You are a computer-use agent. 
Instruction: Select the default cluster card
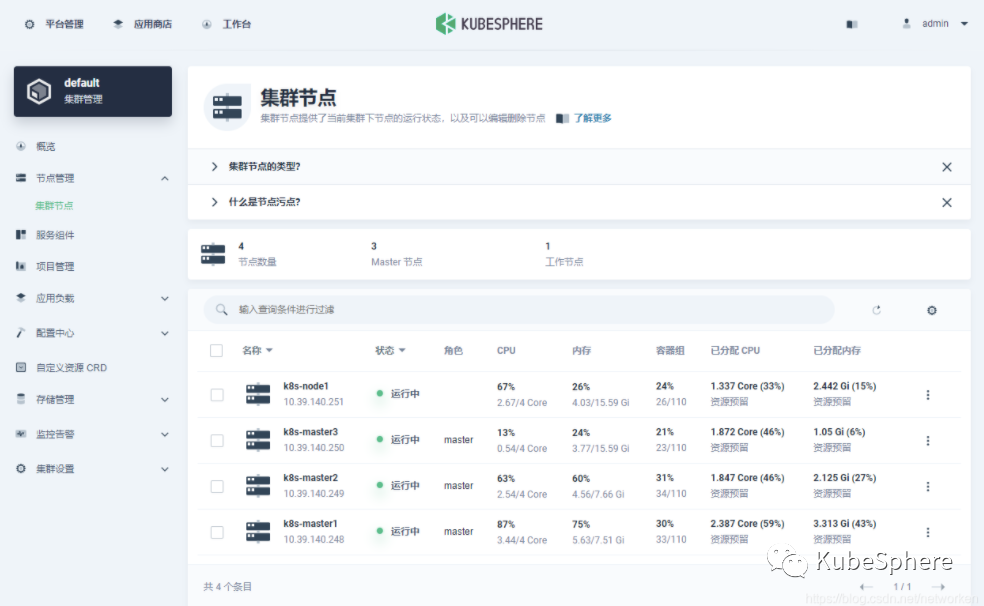click(x=93, y=92)
